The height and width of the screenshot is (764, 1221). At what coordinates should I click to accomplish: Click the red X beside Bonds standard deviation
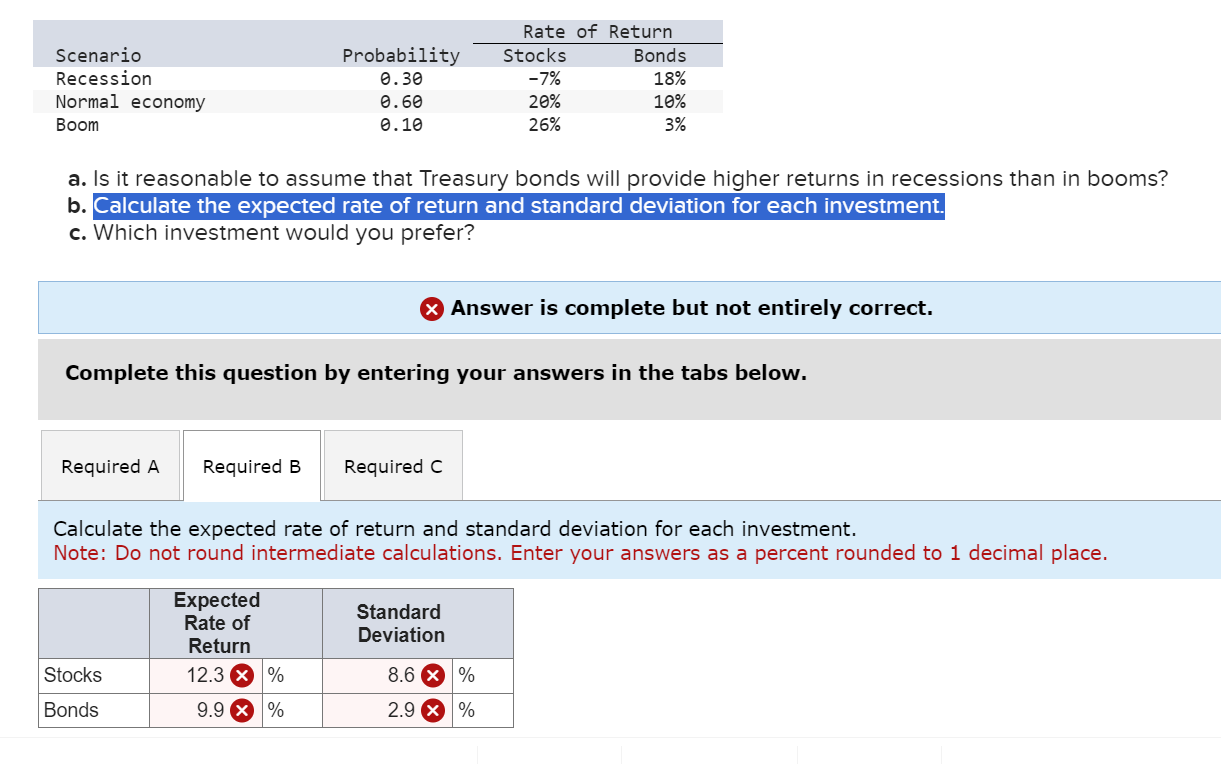[x=432, y=710]
